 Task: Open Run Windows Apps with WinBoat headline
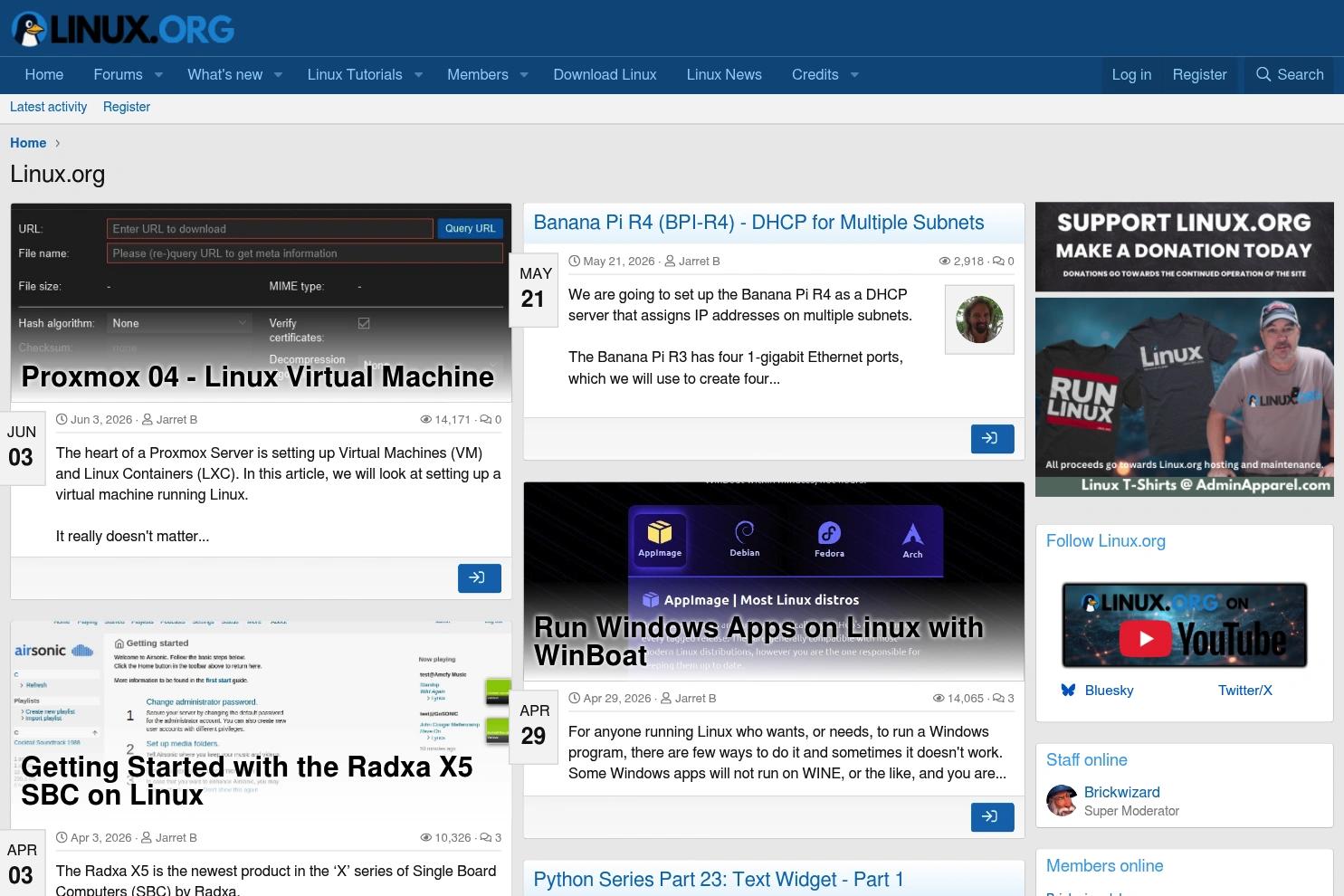(758, 641)
